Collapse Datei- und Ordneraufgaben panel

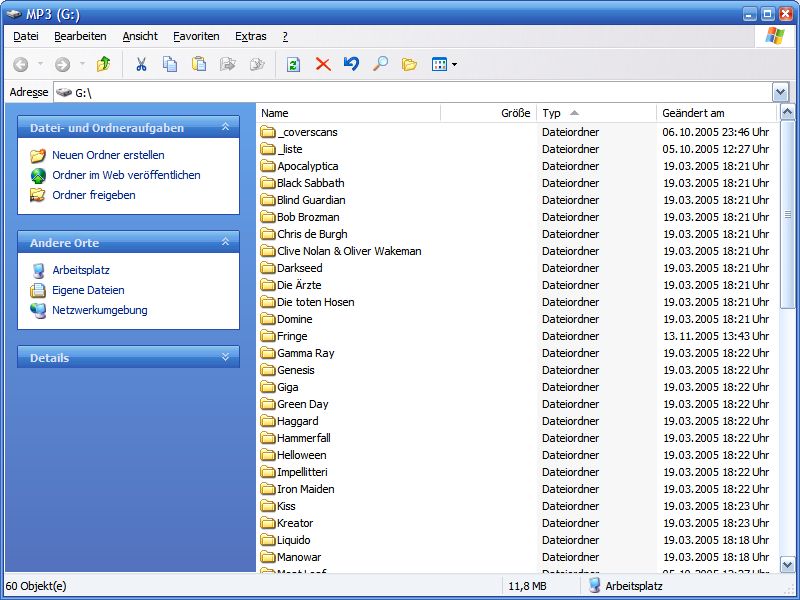226,127
